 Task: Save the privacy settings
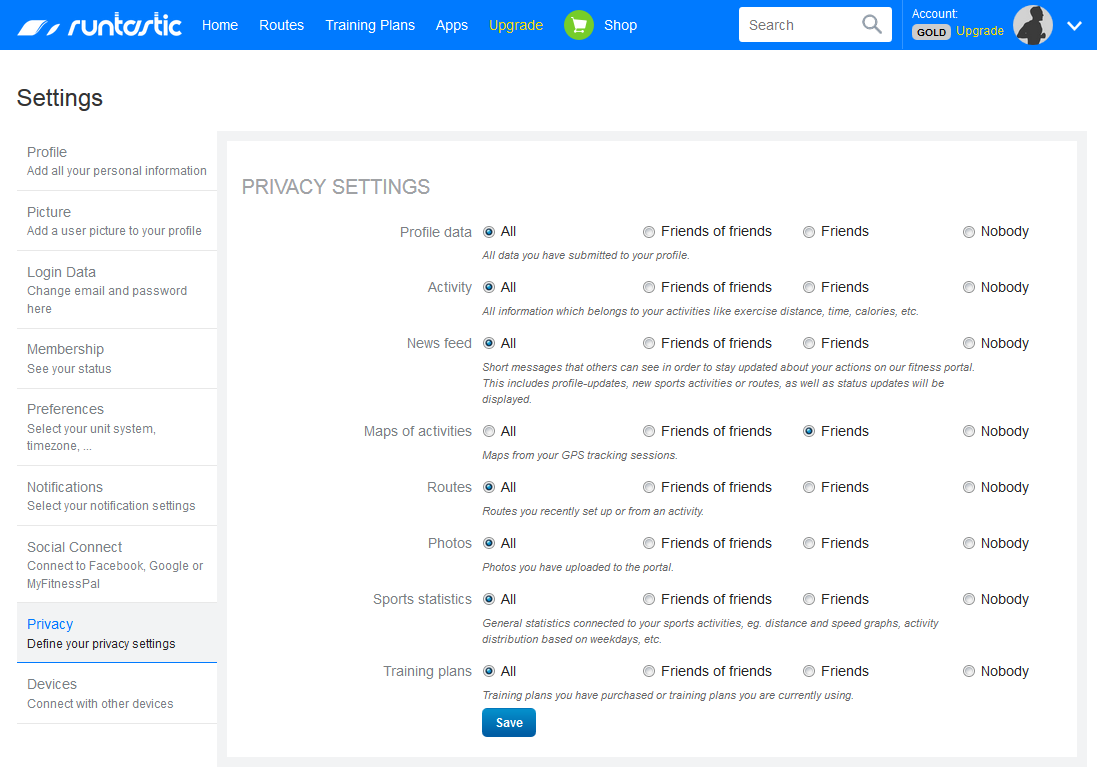(509, 722)
